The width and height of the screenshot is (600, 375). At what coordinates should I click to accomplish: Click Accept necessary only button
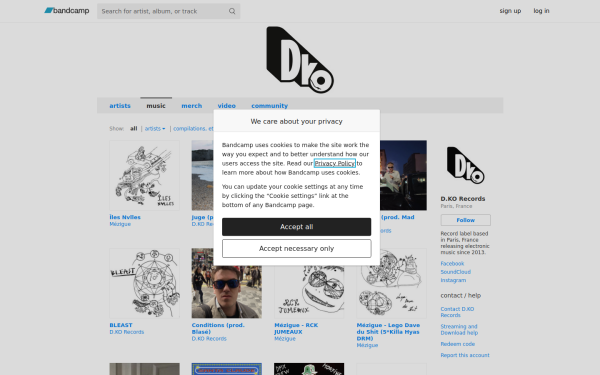[297, 249]
